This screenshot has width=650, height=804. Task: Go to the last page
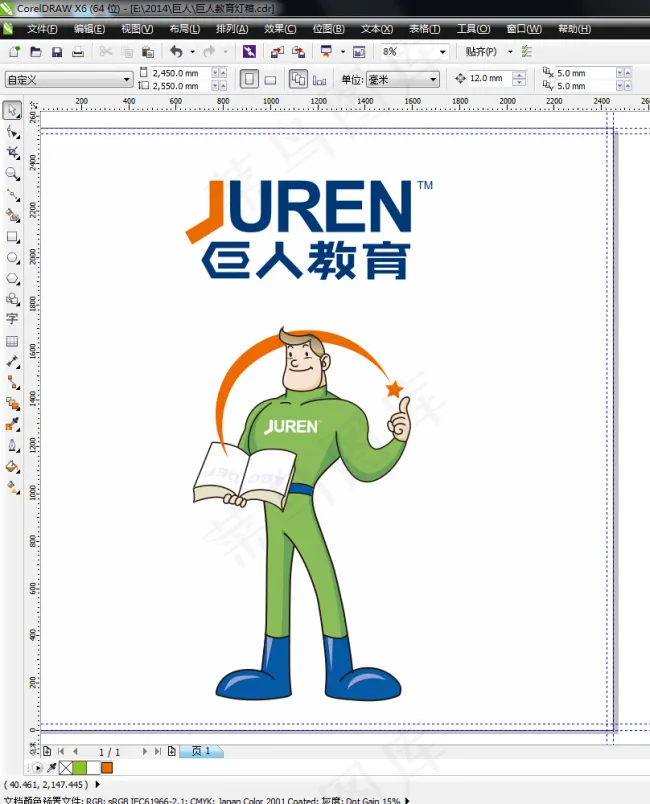click(x=158, y=751)
